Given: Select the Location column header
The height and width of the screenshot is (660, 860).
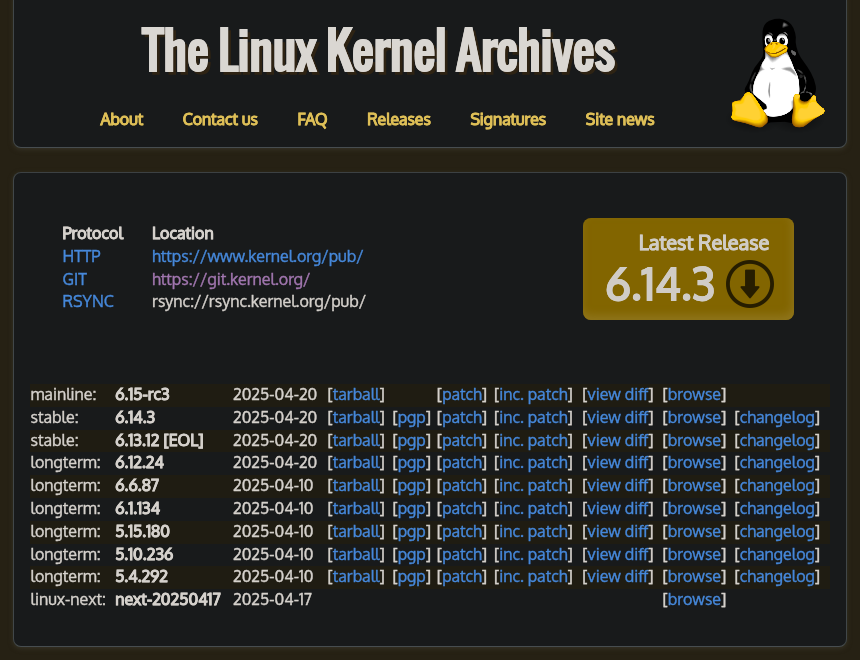Looking at the screenshot, I should coord(183,233).
